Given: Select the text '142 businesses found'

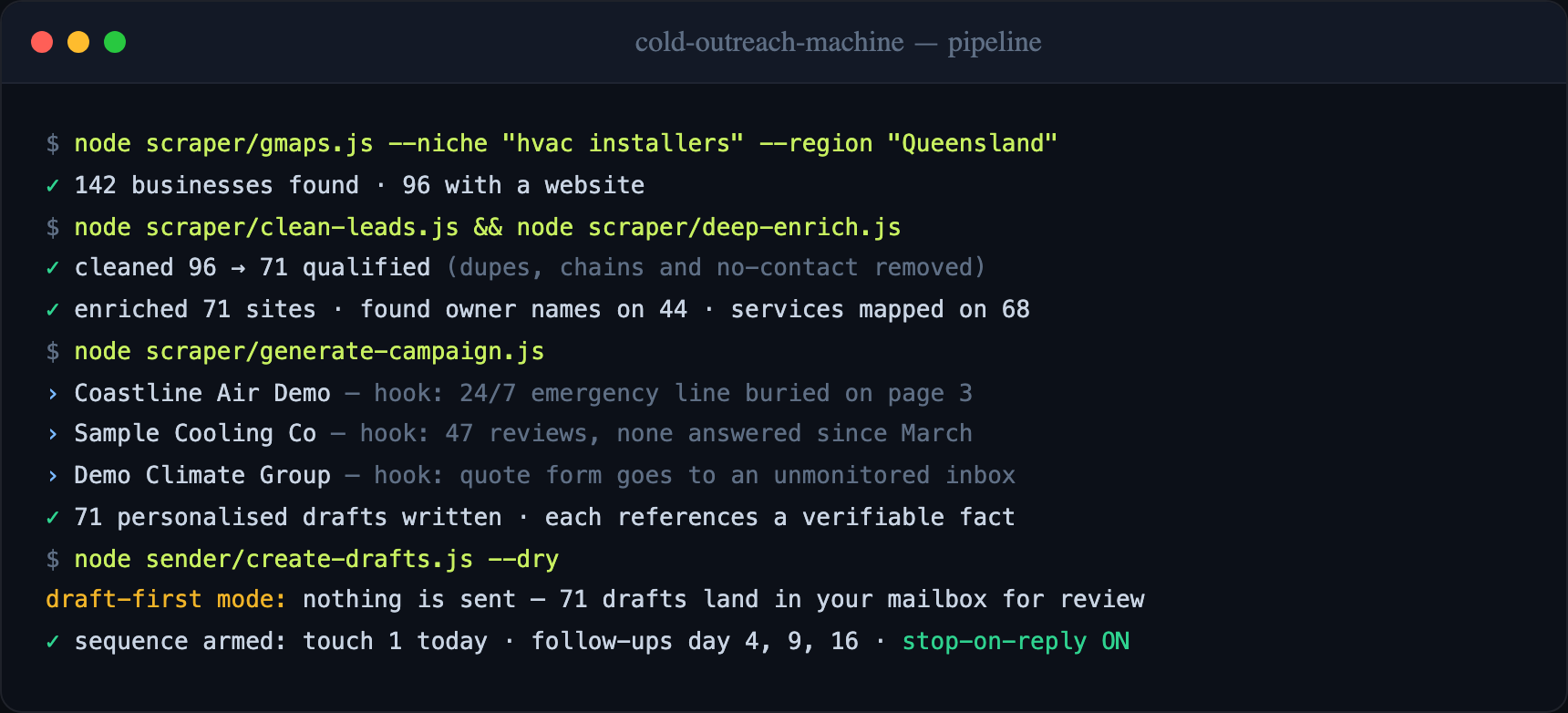Looking at the screenshot, I should [x=217, y=185].
